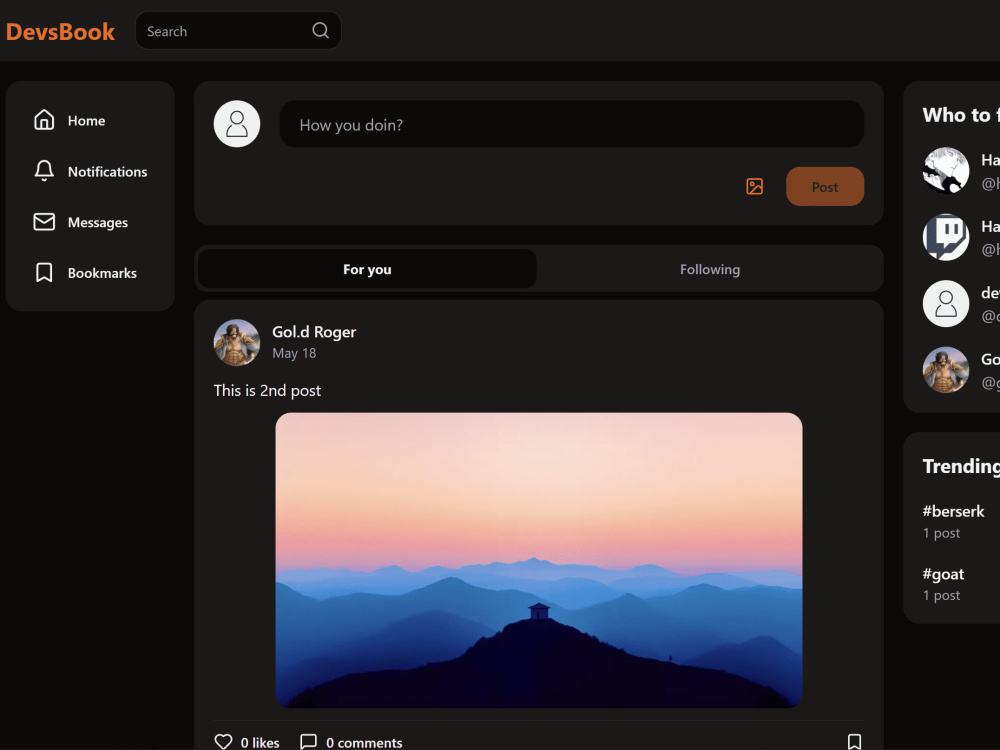1000x750 pixels.
Task: Click the Messages envelope icon
Action: click(x=44, y=222)
